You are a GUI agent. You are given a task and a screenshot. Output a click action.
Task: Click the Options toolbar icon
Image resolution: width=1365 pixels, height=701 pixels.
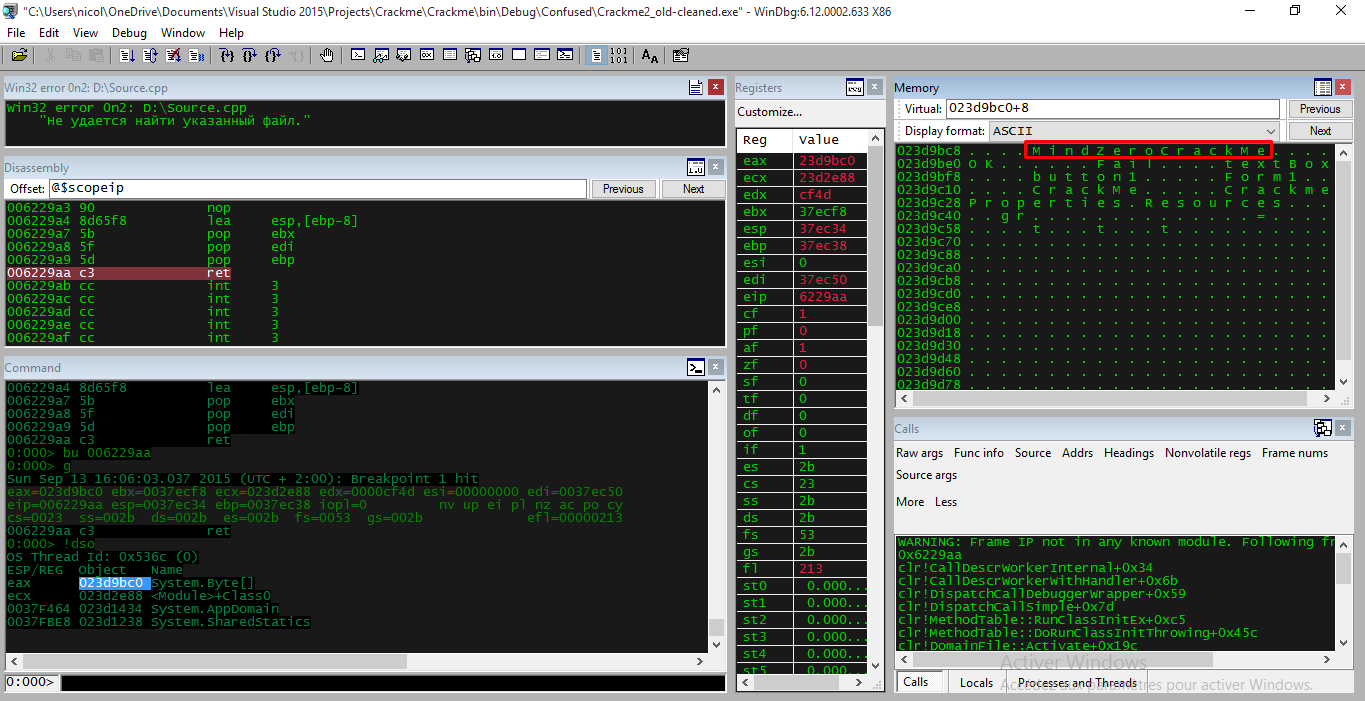click(x=681, y=56)
